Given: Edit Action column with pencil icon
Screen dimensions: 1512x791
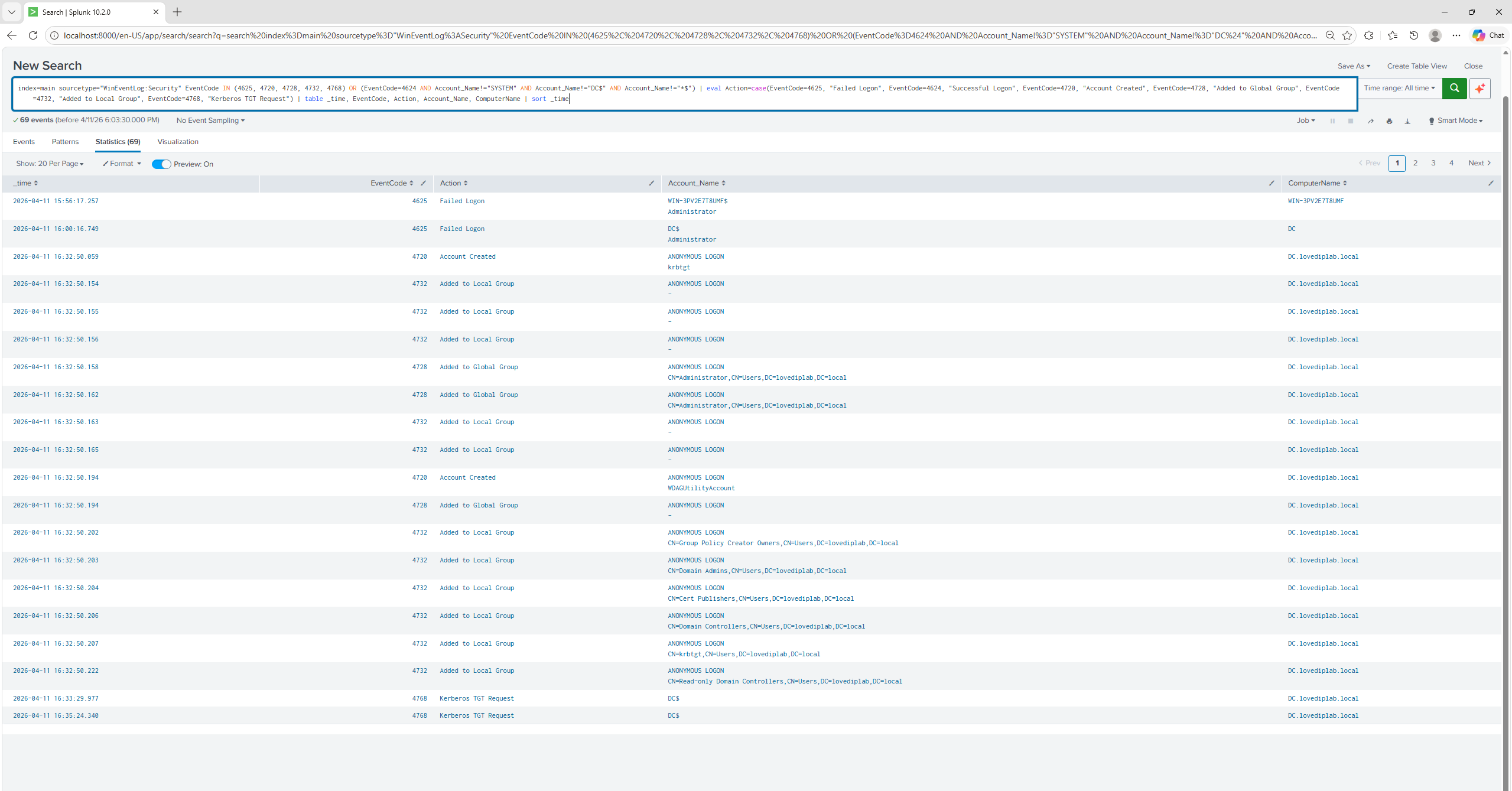Looking at the screenshot, I should (x=652, y=183).
